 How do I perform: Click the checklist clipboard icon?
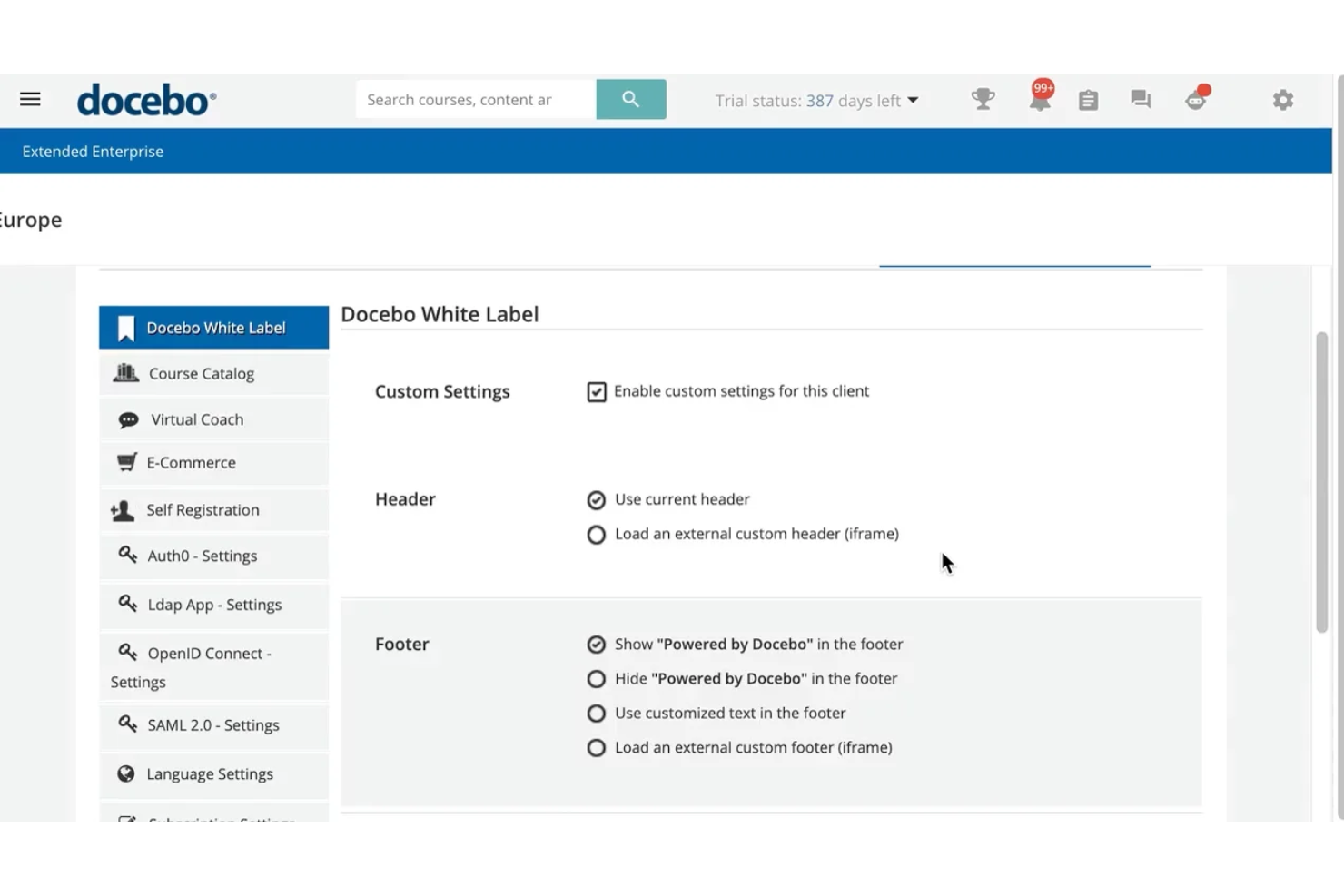1088,100
